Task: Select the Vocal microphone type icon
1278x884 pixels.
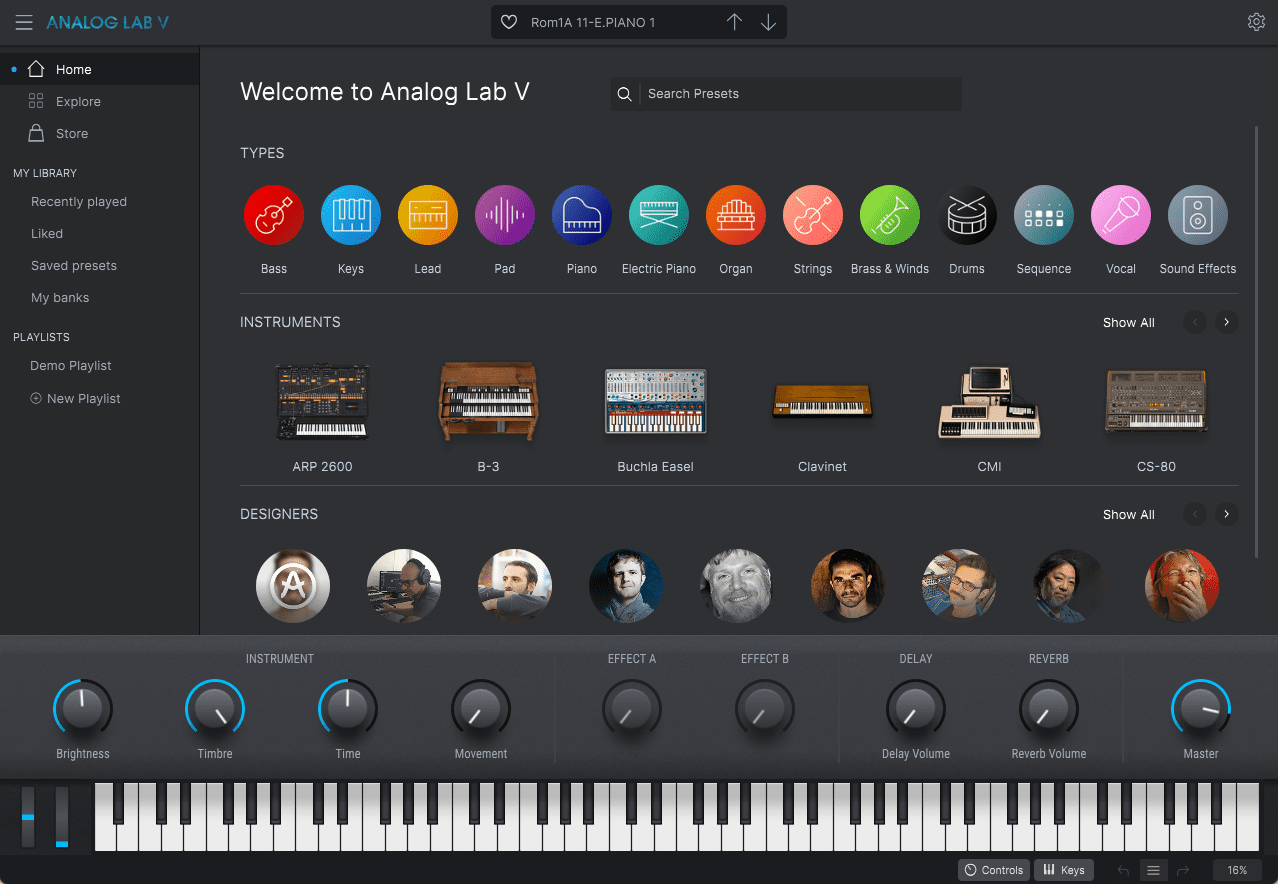Action: [1121, 215]
